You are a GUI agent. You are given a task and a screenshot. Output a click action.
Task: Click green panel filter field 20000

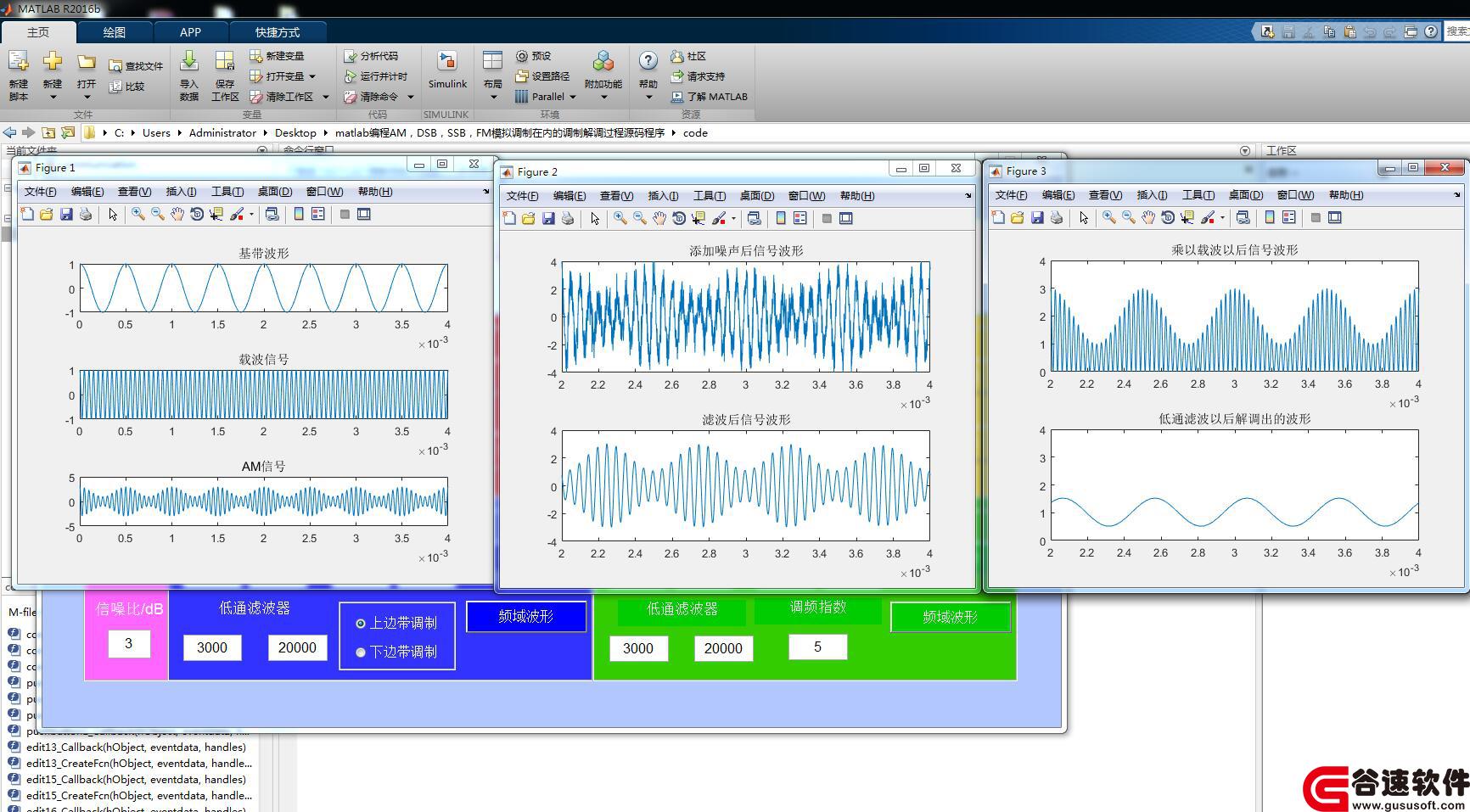[x=724, y=649]
